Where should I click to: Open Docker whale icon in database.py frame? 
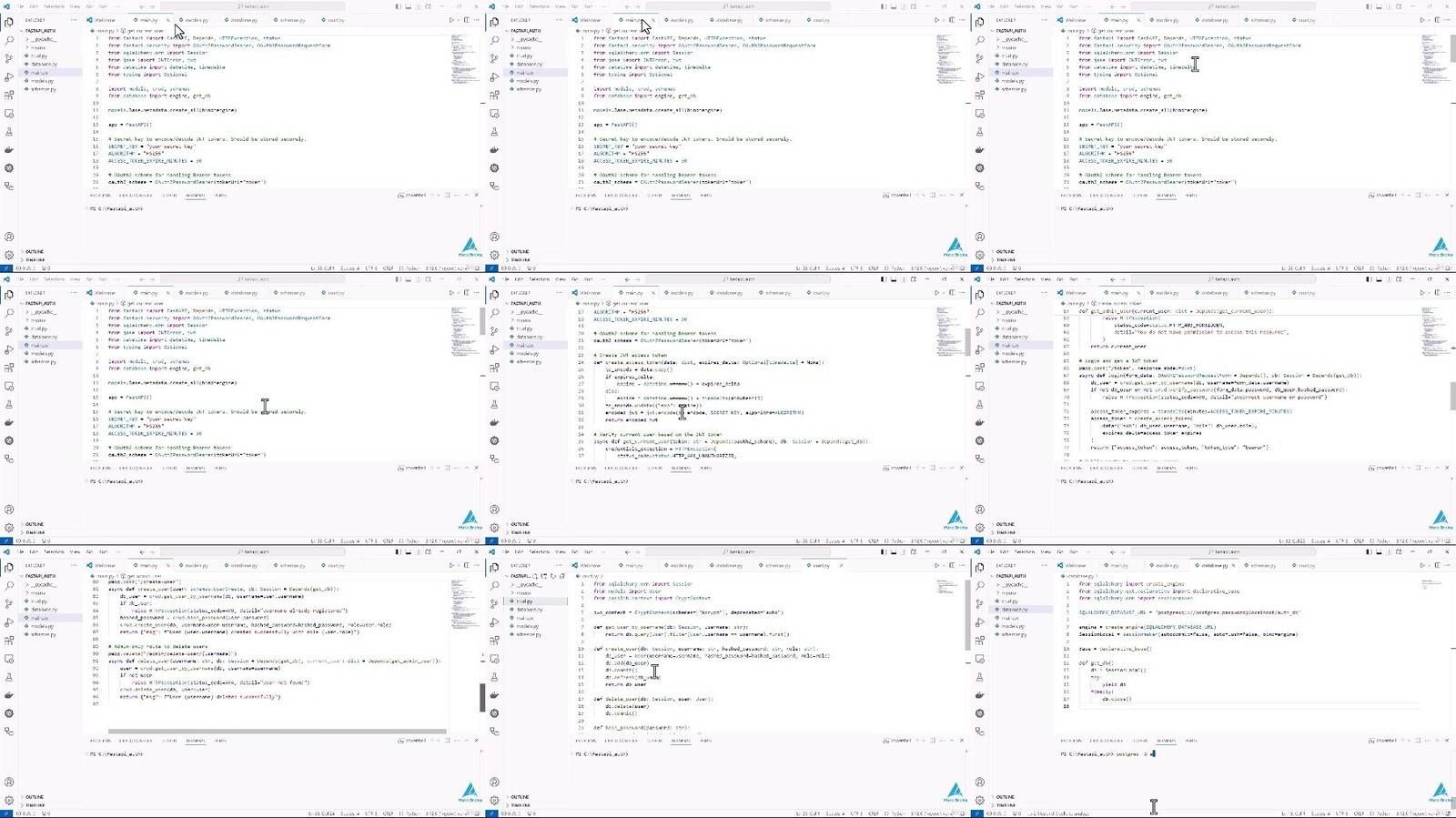click(980, 695)
